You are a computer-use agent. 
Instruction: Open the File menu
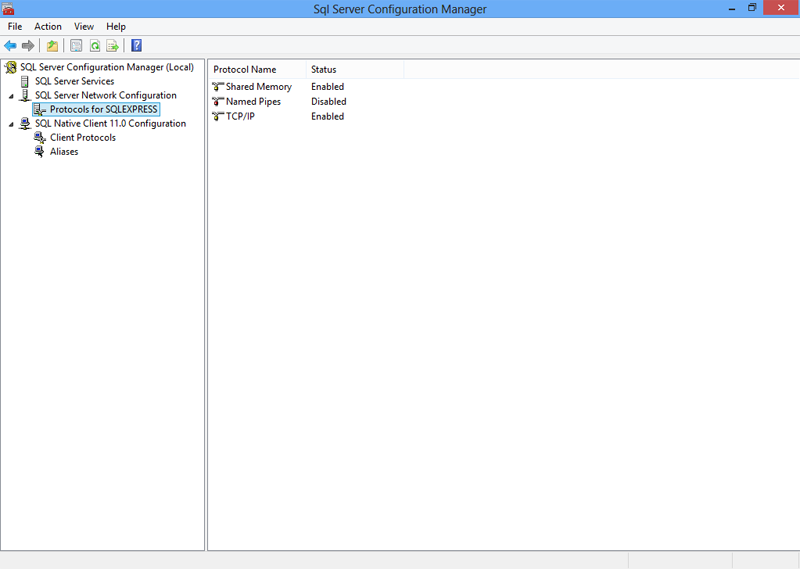coord(15,27)
